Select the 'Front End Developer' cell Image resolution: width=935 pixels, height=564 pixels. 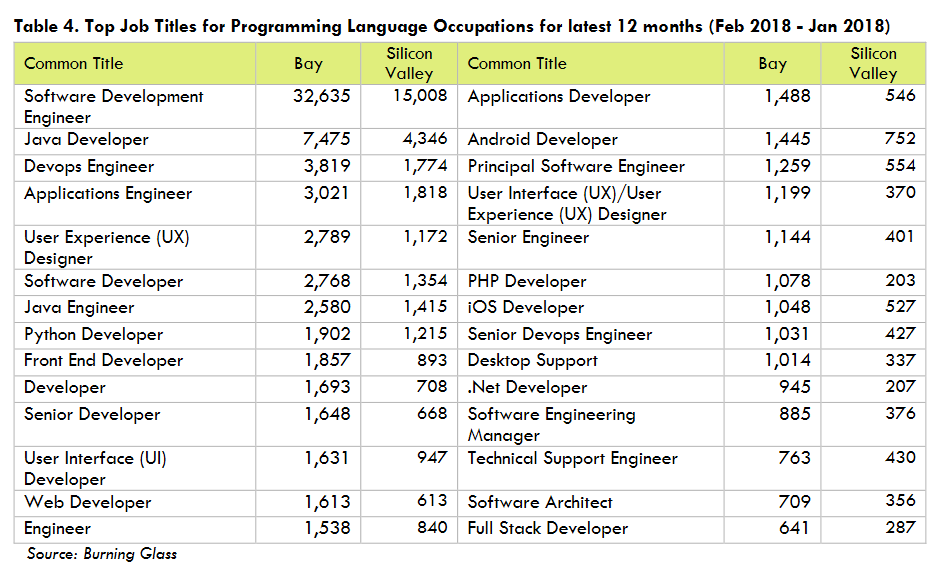pos(103,361)
